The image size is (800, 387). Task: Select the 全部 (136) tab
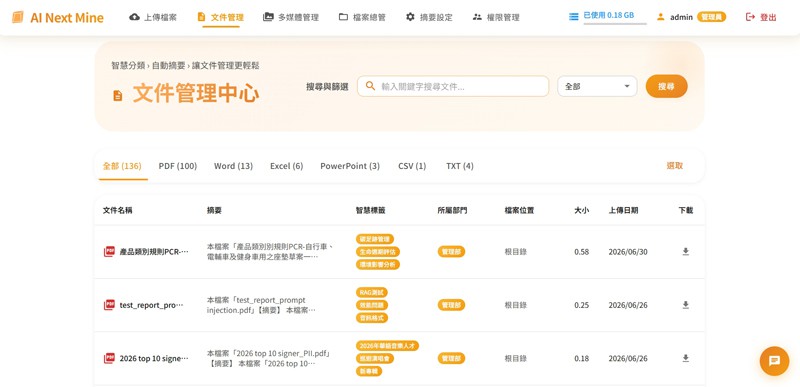point(122,166)
